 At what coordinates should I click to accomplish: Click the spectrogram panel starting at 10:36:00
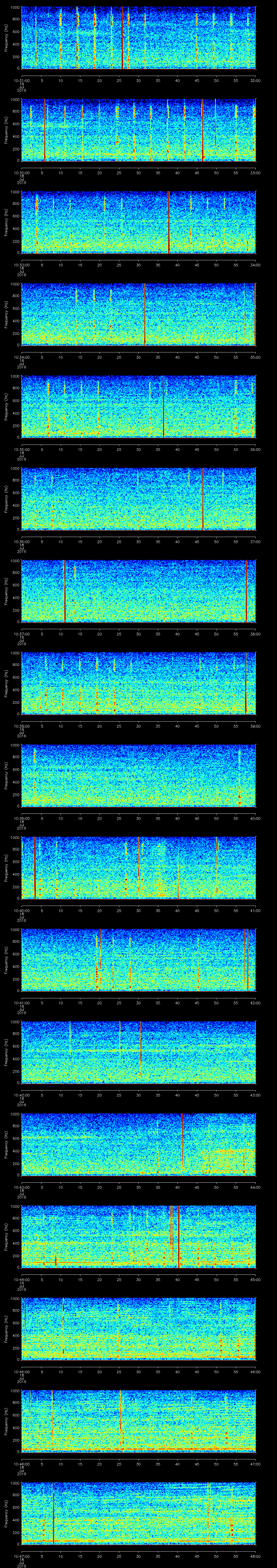tap(138, 499)
